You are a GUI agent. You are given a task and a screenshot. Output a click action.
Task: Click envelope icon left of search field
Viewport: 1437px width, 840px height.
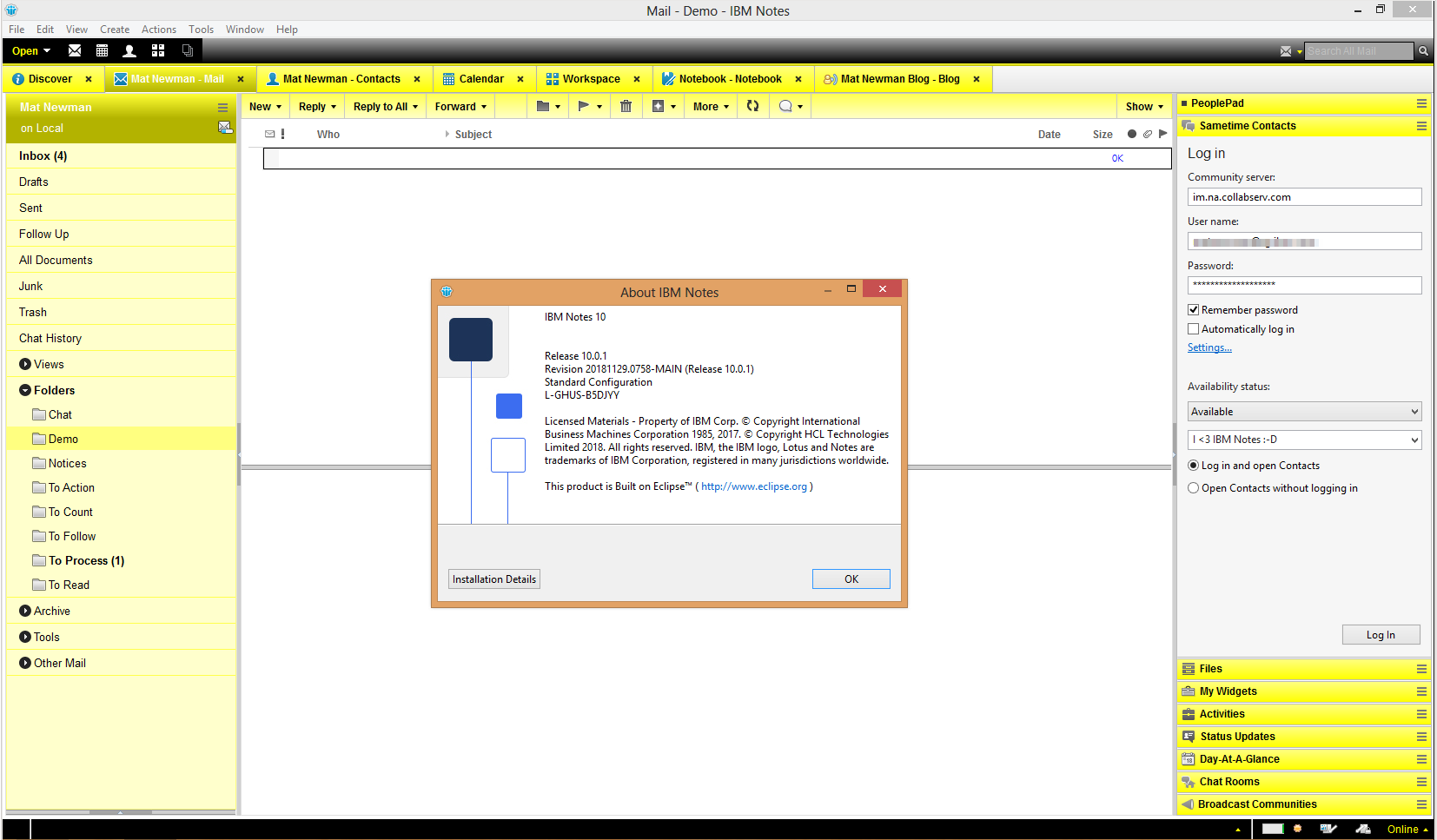pyautogui.click(x=1286, y=51)
